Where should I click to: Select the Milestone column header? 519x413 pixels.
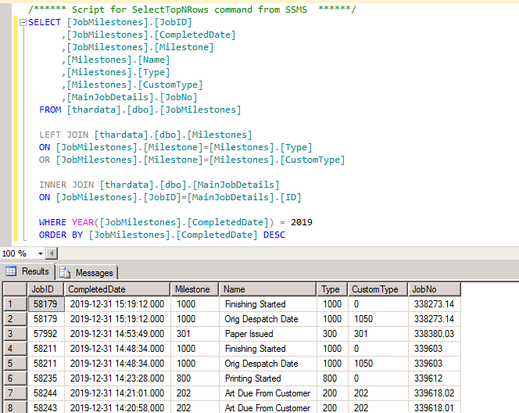(x=194, y=289)
